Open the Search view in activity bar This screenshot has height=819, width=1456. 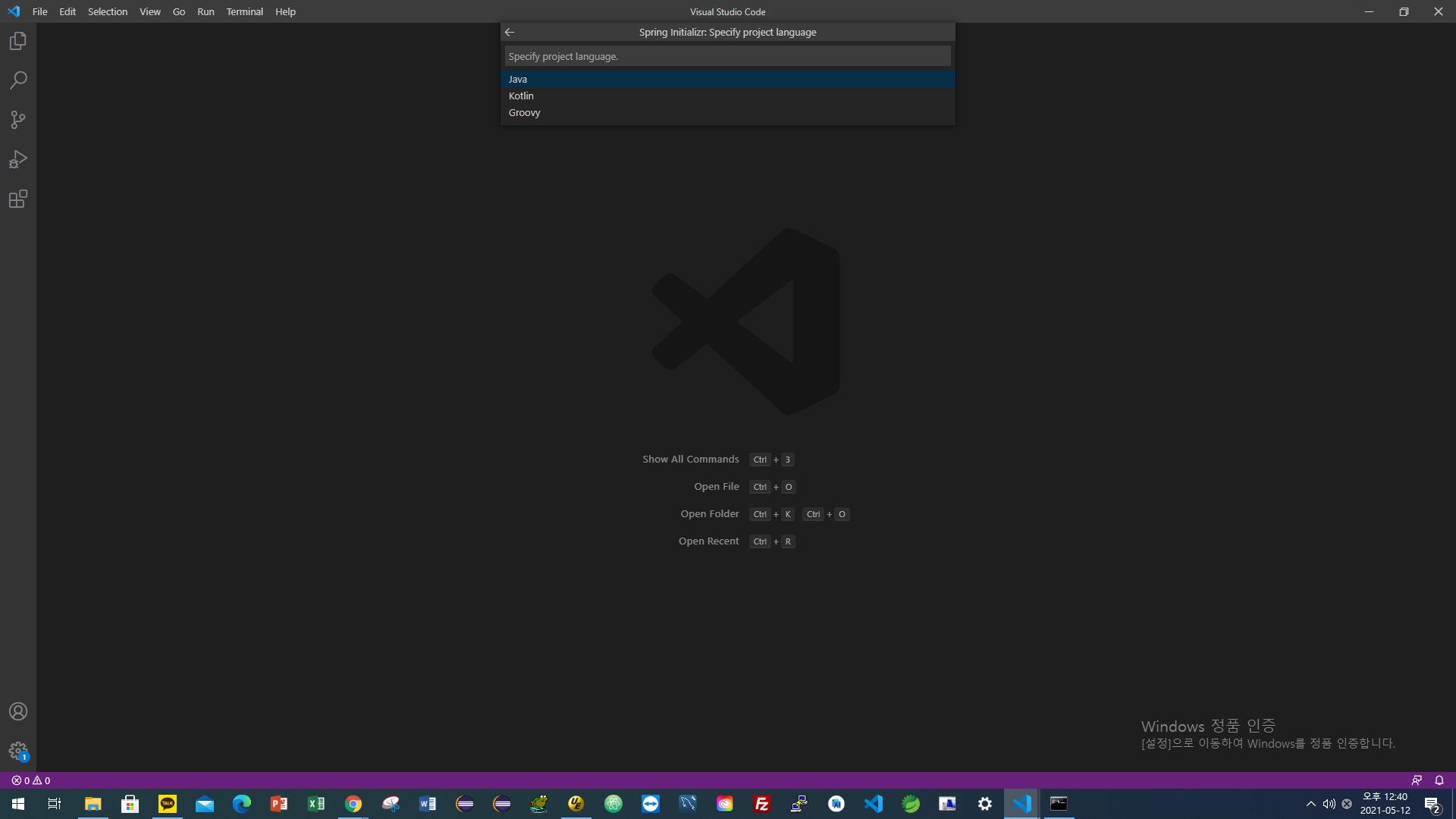pos(18,80)
